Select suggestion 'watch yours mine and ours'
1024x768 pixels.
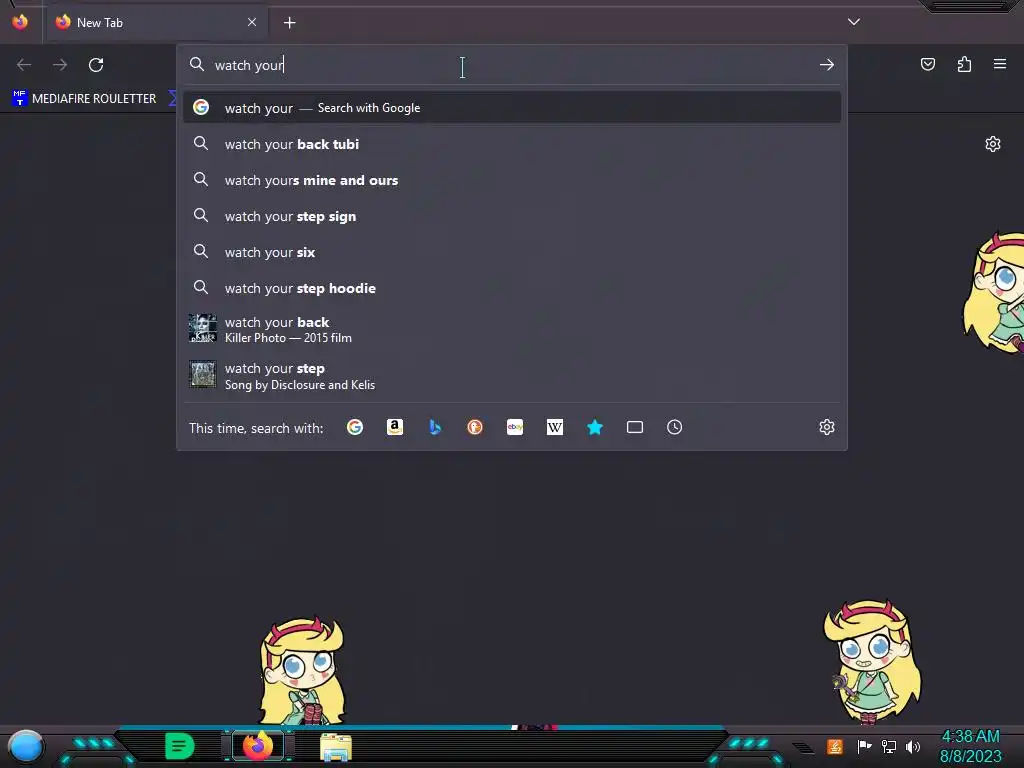(512, 180)
